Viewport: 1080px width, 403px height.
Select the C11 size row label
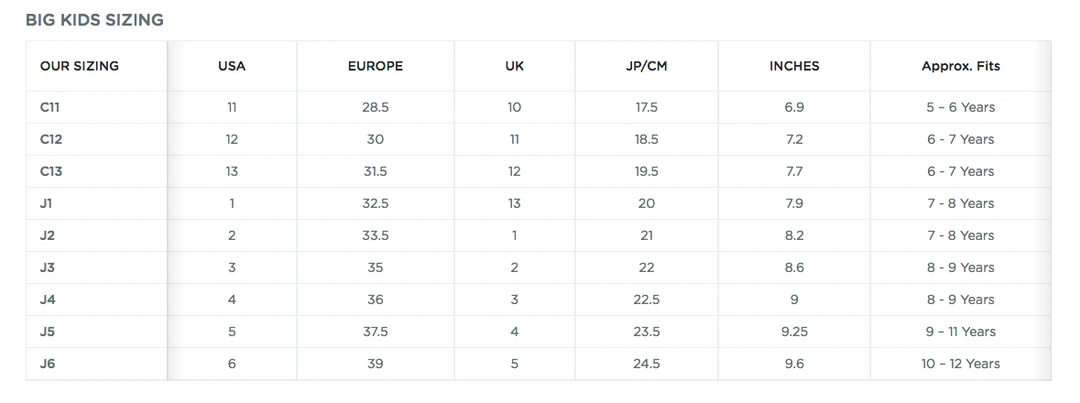coord(50,107)
